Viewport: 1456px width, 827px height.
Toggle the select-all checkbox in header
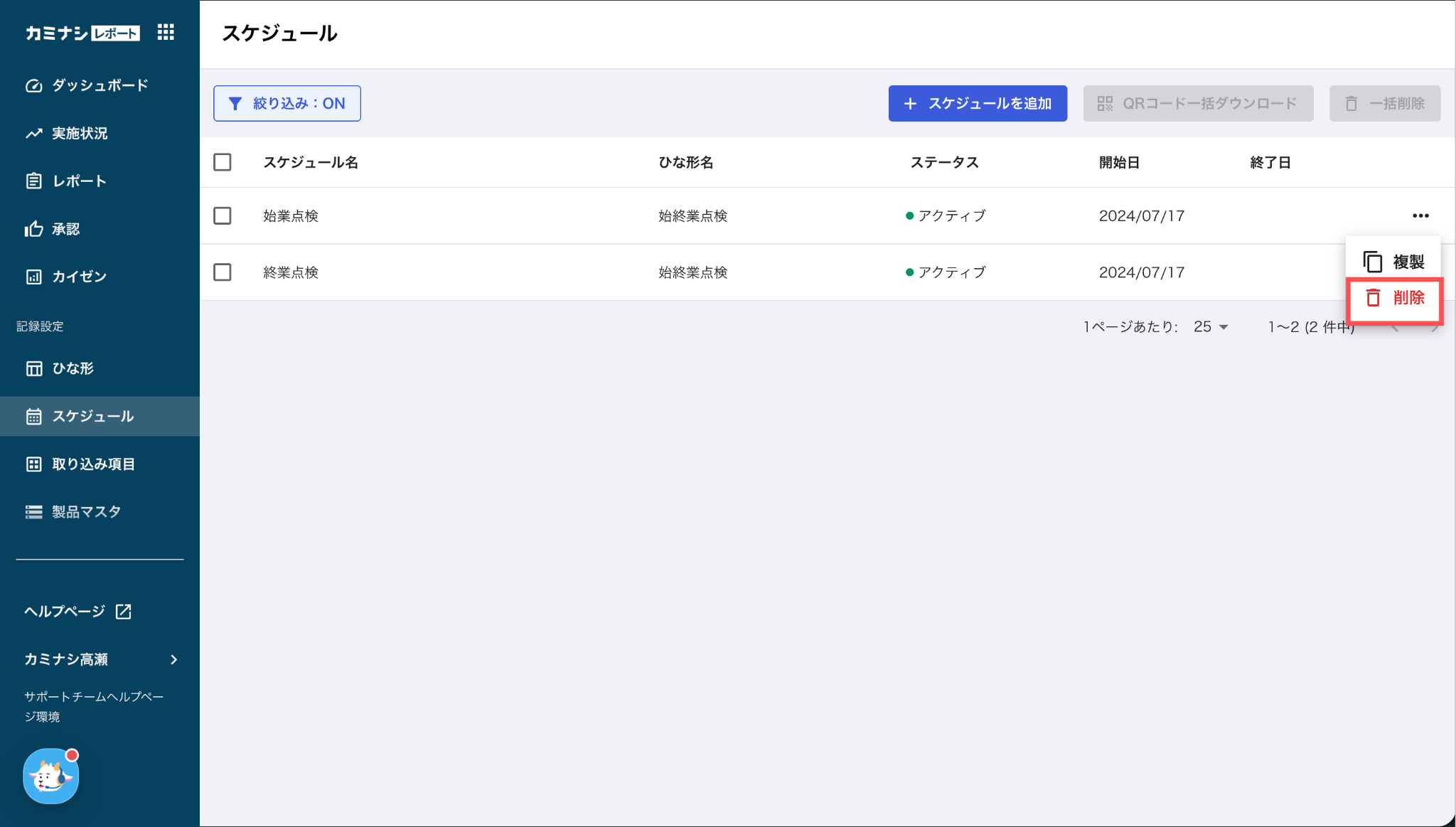point(223,162)
